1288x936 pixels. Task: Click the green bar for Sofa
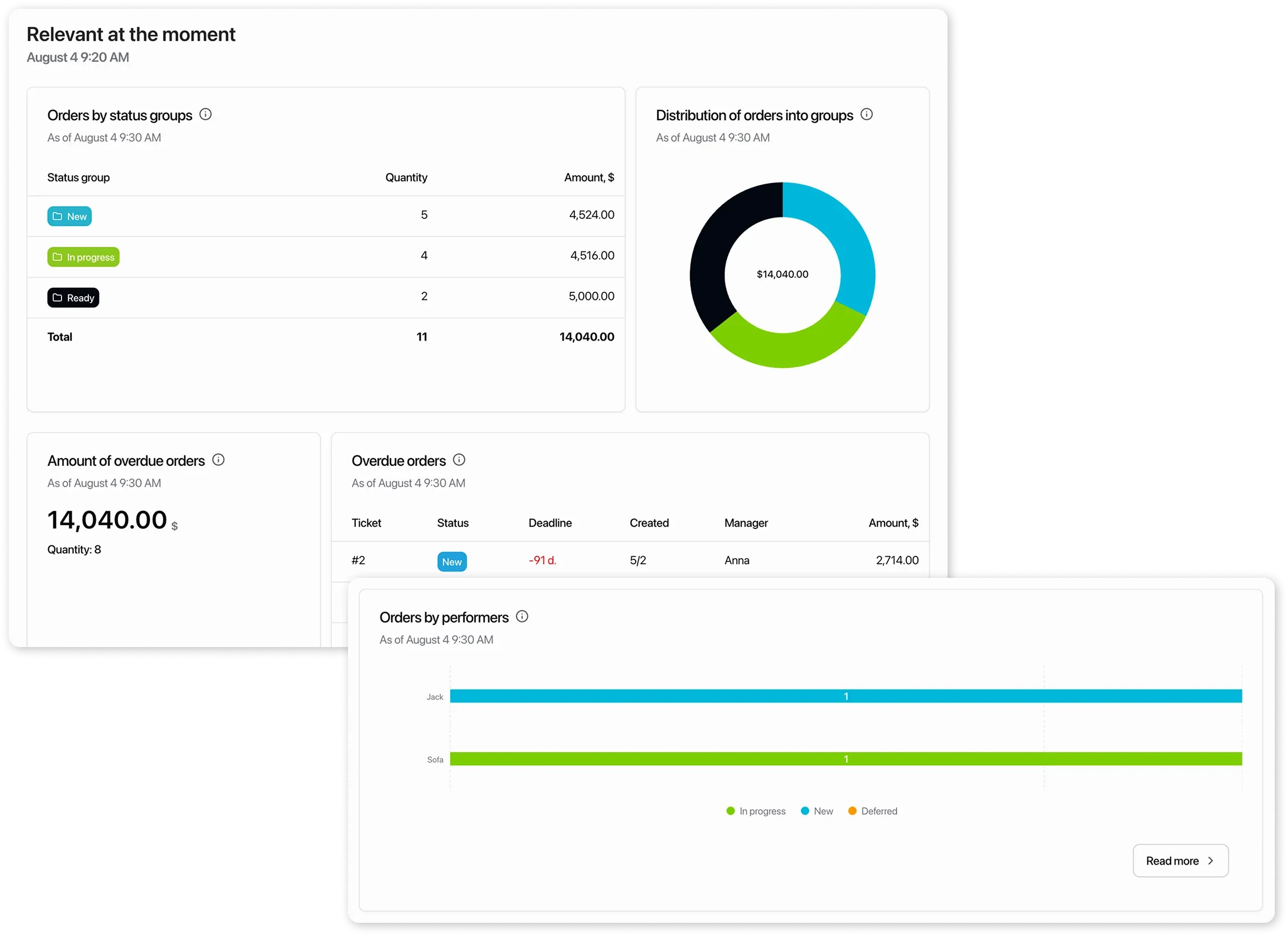846,759
